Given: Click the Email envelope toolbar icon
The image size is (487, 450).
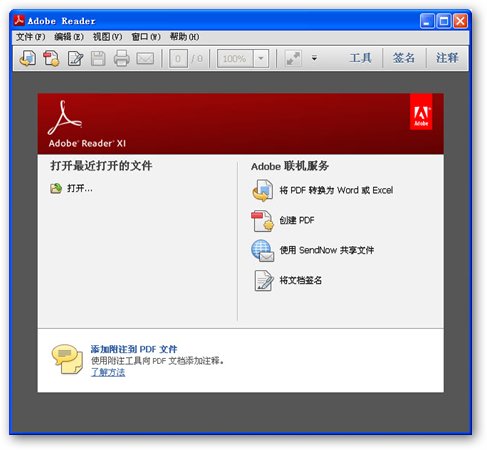Looking at the screenshot, I should tap(145, 59).
